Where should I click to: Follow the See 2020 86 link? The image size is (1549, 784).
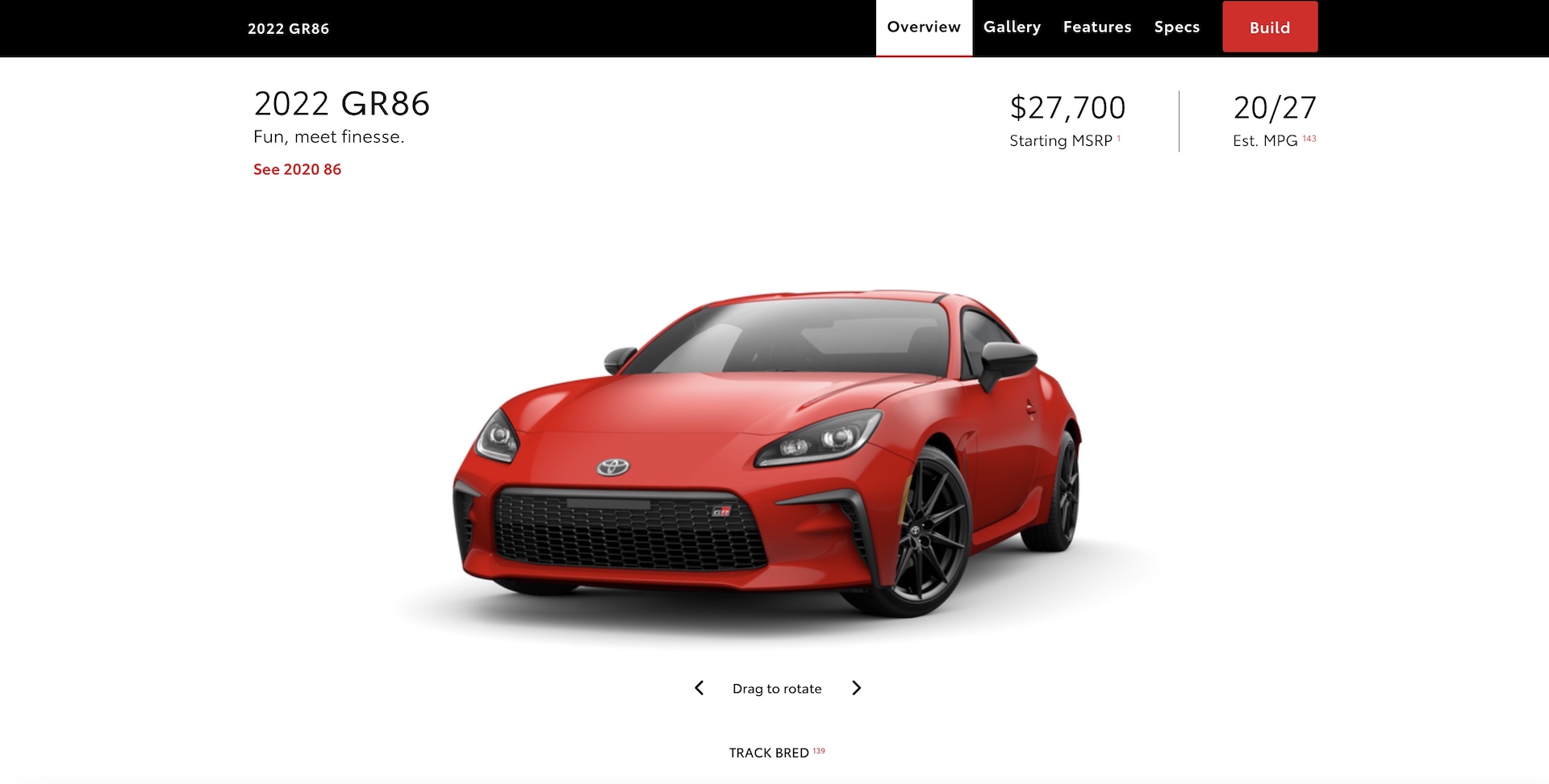tap(297, 169)
